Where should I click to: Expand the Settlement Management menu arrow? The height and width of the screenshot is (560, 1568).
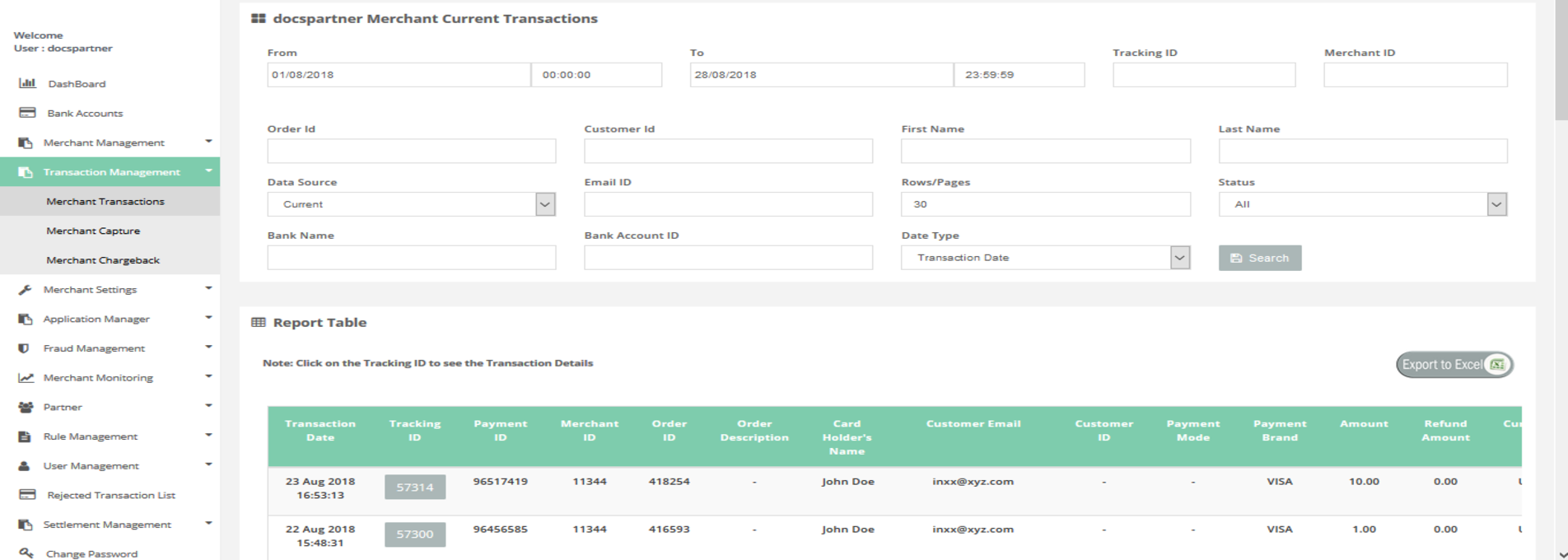(208, 524)
